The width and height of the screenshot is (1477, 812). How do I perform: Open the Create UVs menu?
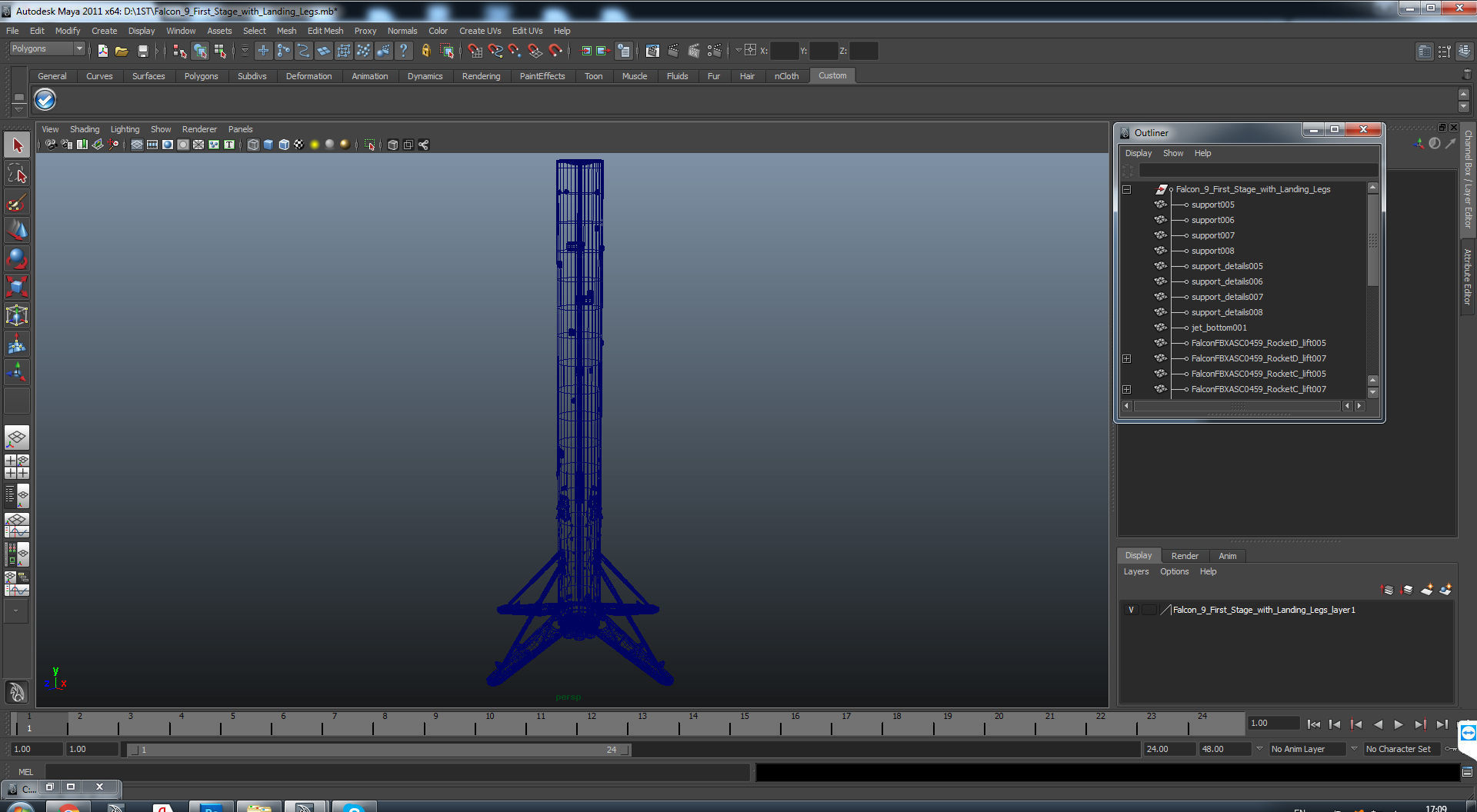[480, 31]
